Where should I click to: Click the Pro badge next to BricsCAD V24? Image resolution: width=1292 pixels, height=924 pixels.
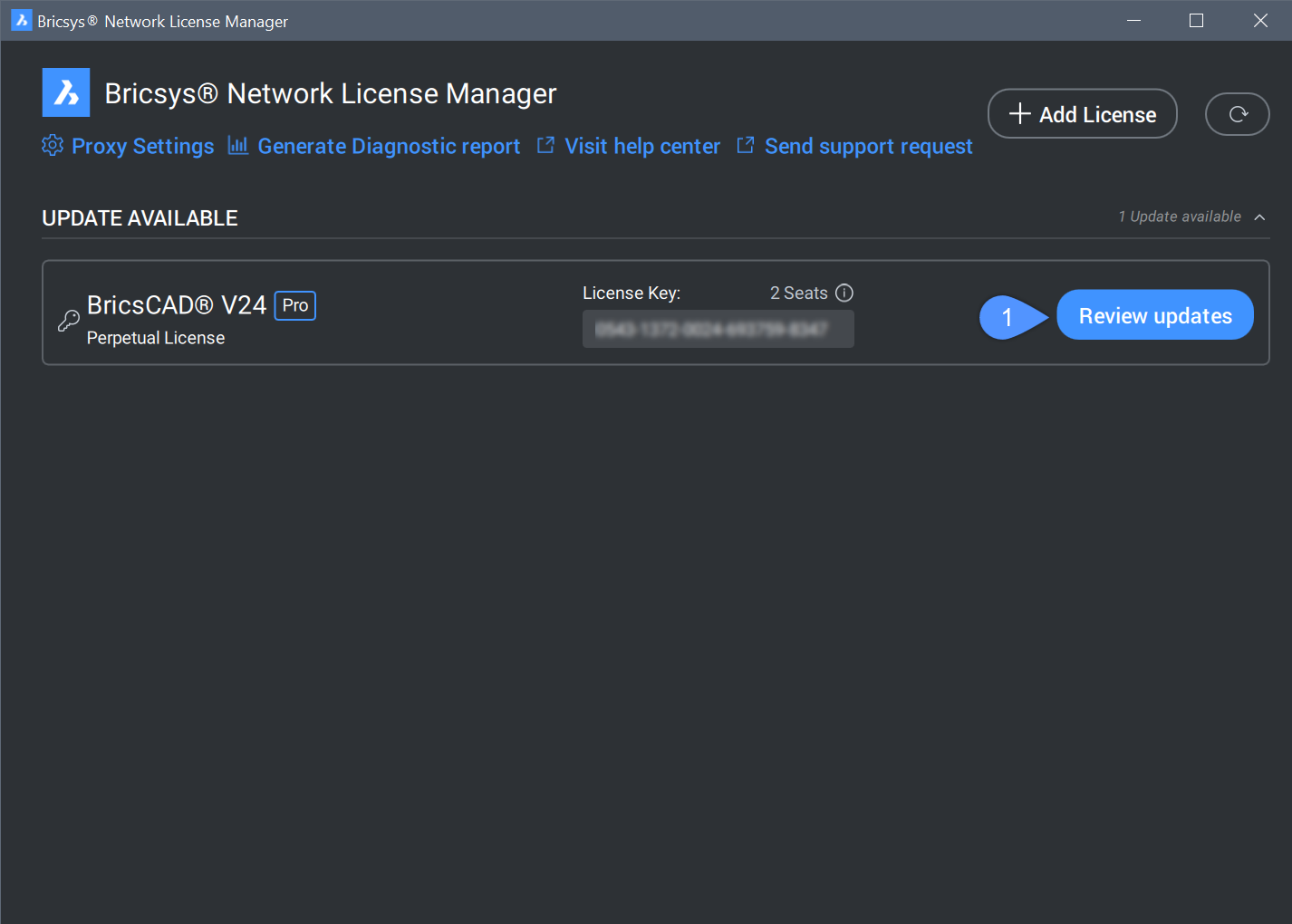295,306
